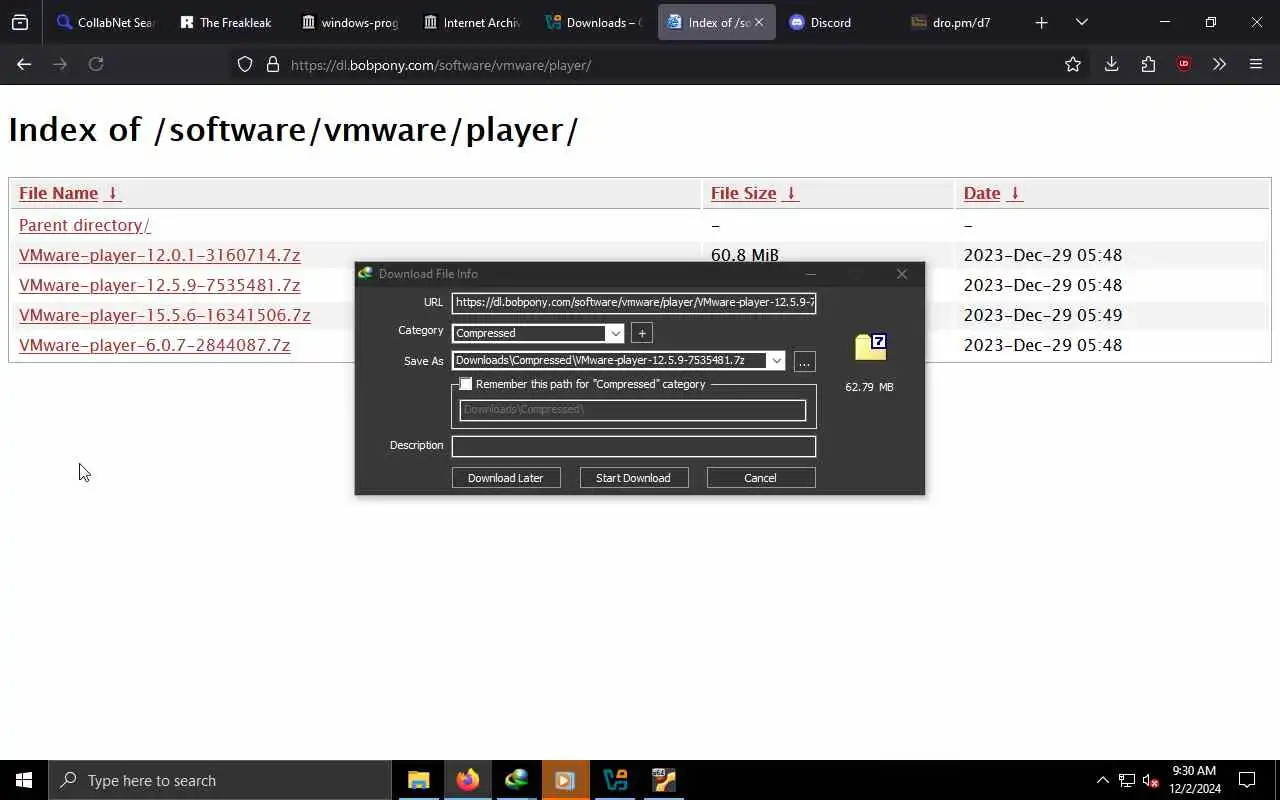Switch to the windows-prog tab

[x=349, y=22]
